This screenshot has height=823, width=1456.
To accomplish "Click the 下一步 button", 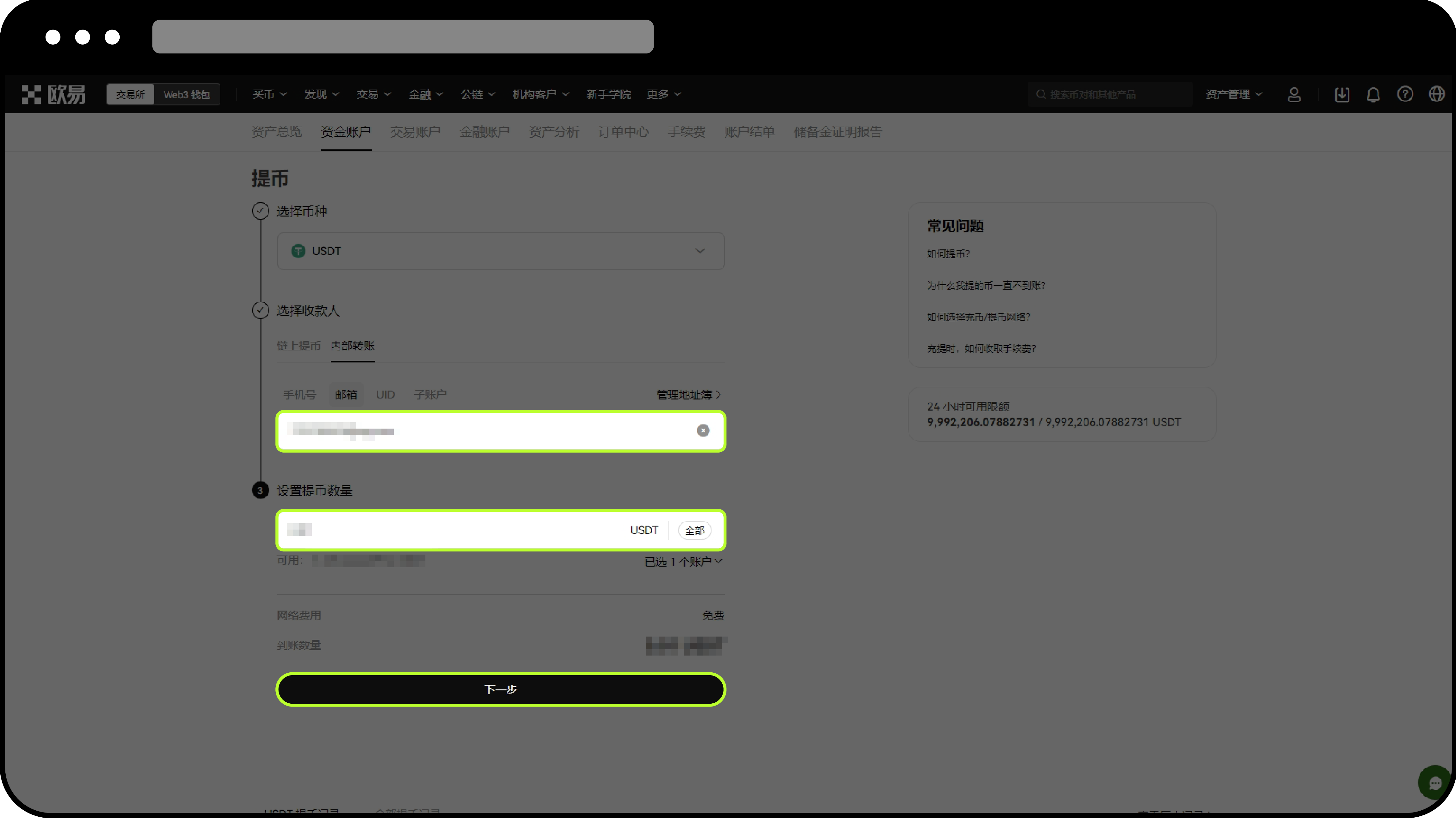I will [501, 690].
